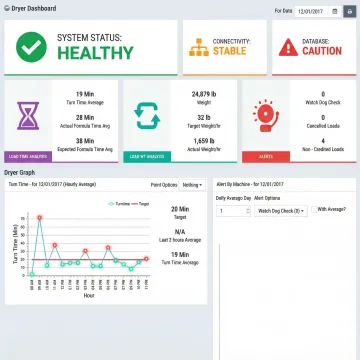Click the N/A Last 2 hours Average
Viewport: 360px width, 360px height.
(180, 232)
